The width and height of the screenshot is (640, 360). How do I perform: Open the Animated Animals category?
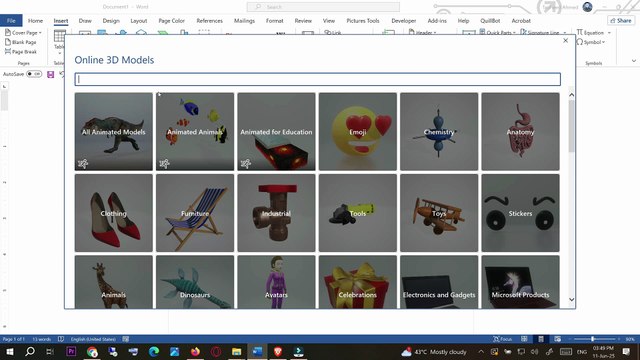pos(195,131)
